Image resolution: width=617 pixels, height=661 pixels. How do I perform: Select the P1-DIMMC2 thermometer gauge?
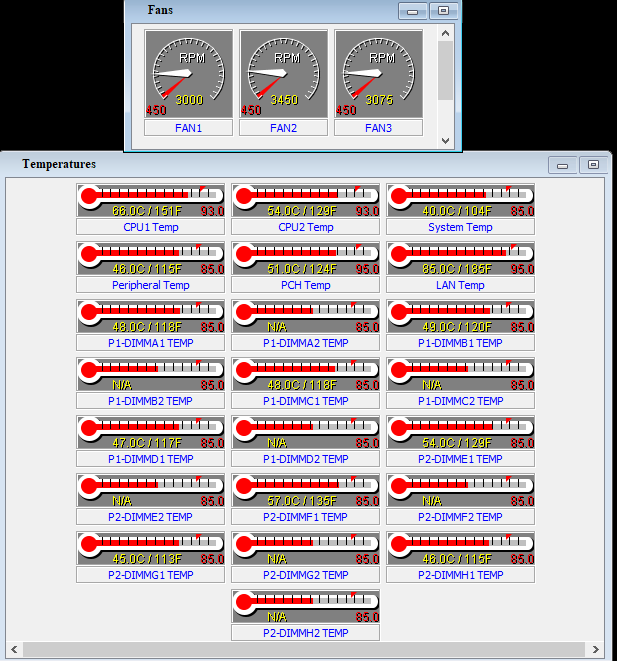[x=460, y=374]
